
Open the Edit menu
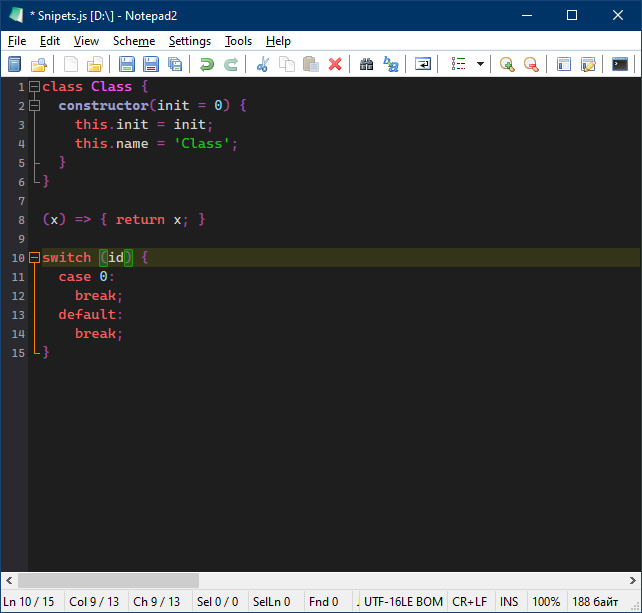tap(50, 41)
